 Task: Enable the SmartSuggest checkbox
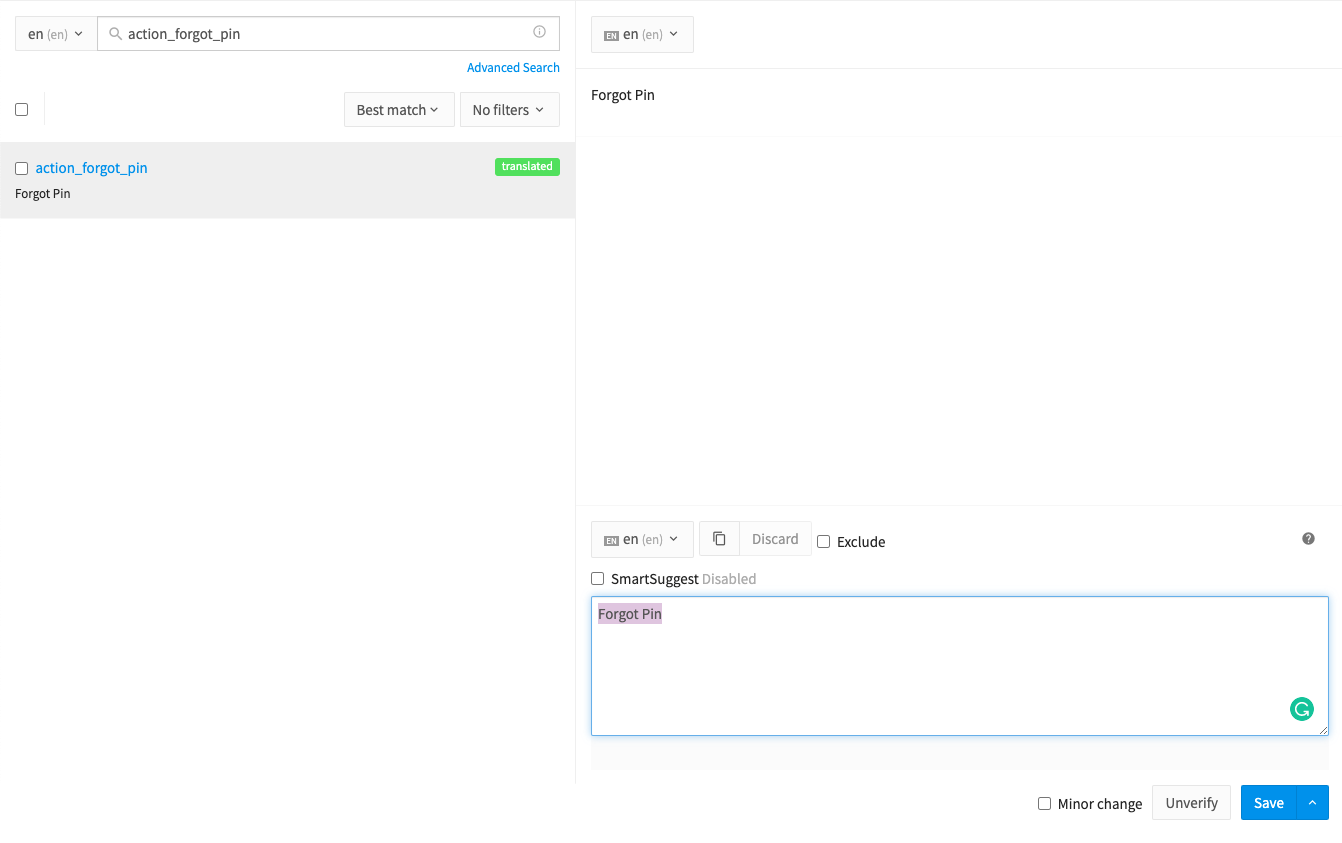coord(598,579)
